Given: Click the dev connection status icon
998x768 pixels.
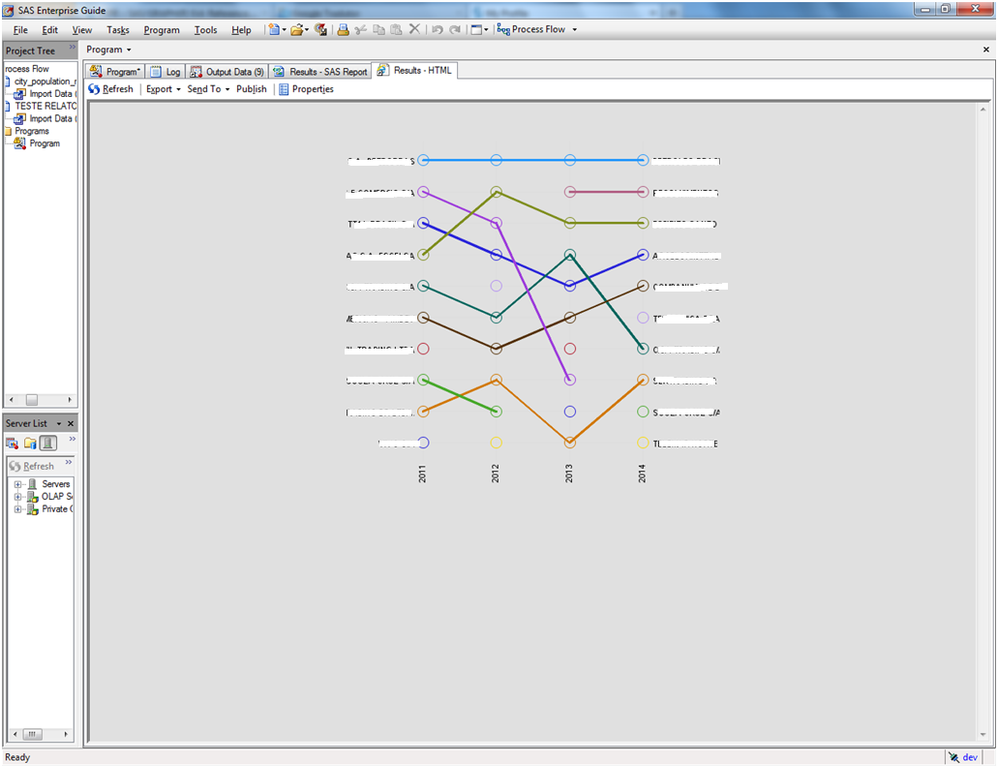Looking at the screenshot, I should click(953, 757).
